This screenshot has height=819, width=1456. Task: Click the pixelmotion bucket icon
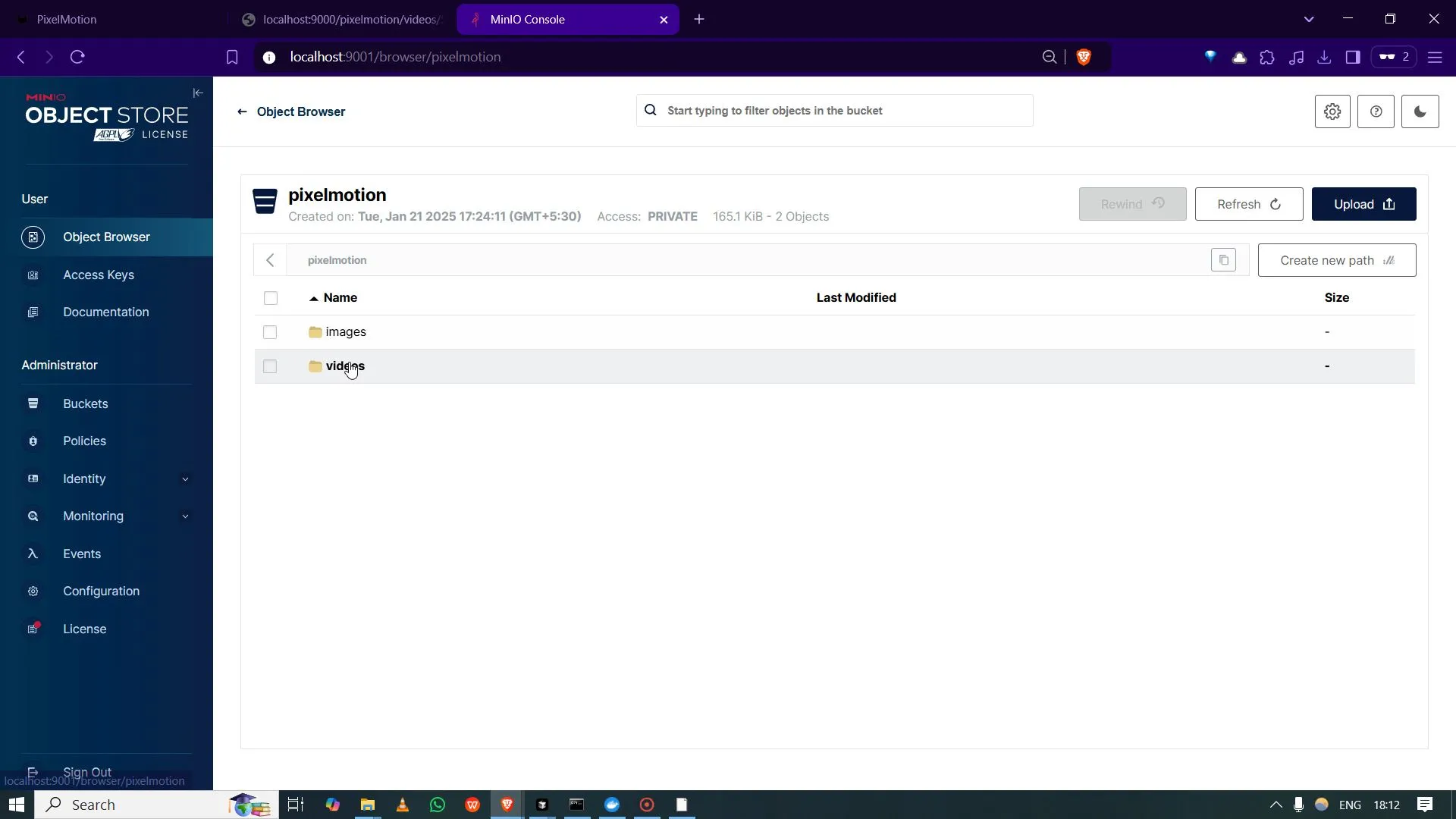tap(265, 202)
